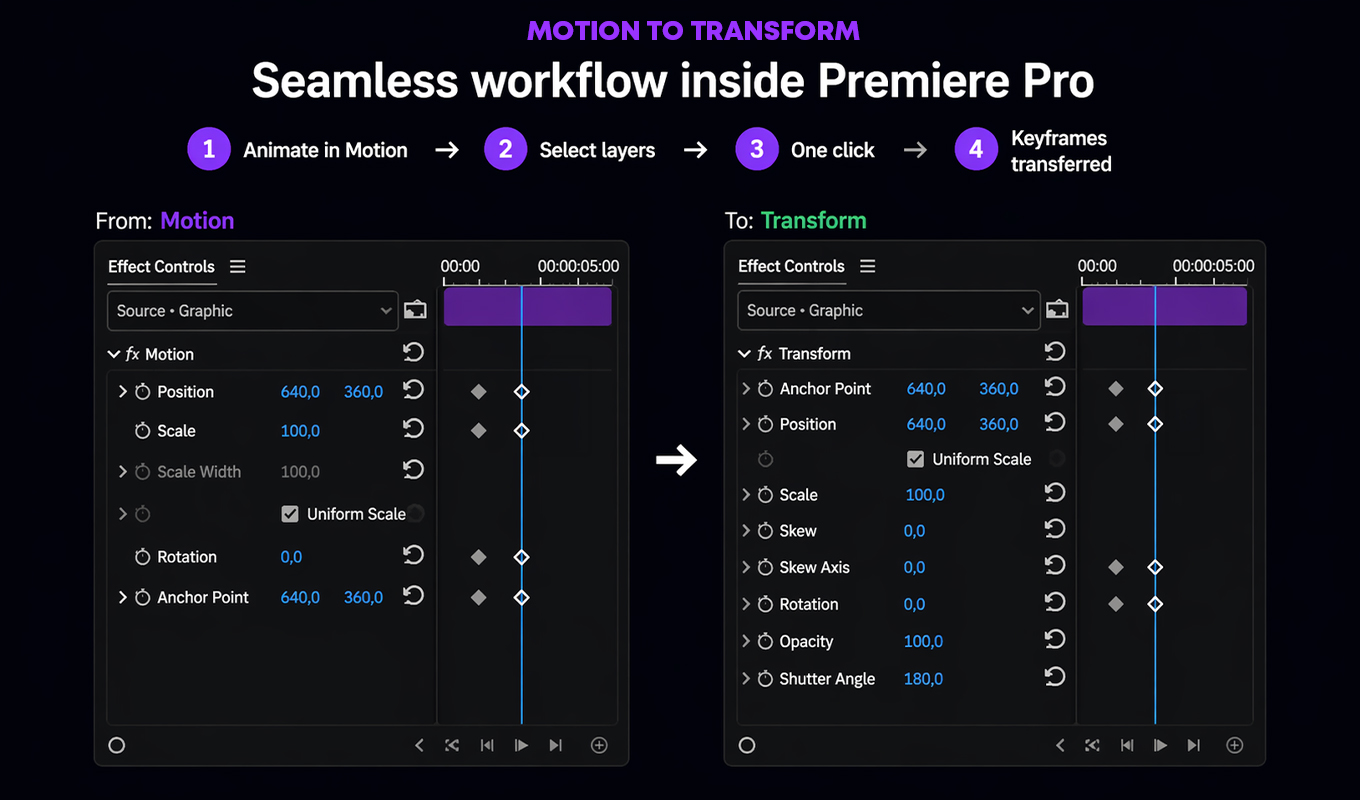This screenshot has height=800, width=1360.
Task: Open Source • Graphic dropdown in Transform panel
Action: (889, 310)
